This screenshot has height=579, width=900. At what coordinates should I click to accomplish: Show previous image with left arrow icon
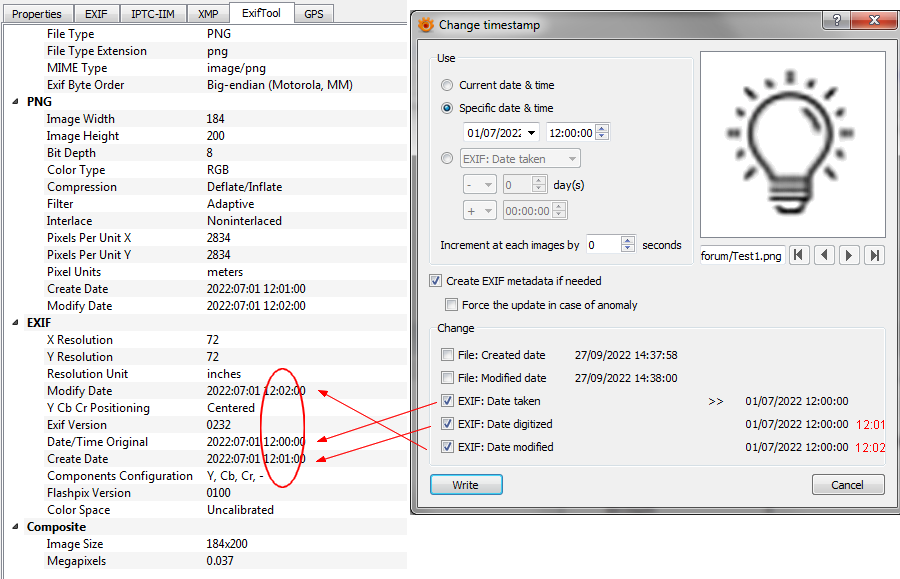[x=824, y=255]
